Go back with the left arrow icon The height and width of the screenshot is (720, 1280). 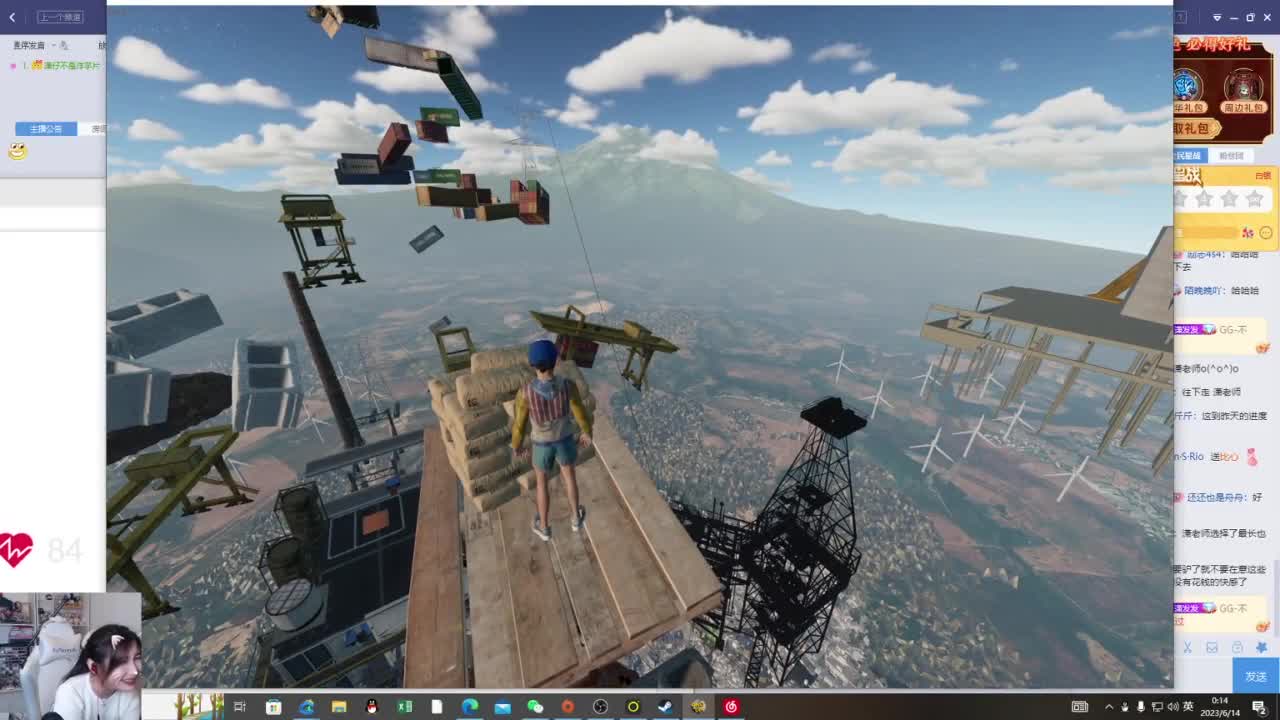[12, 17]
